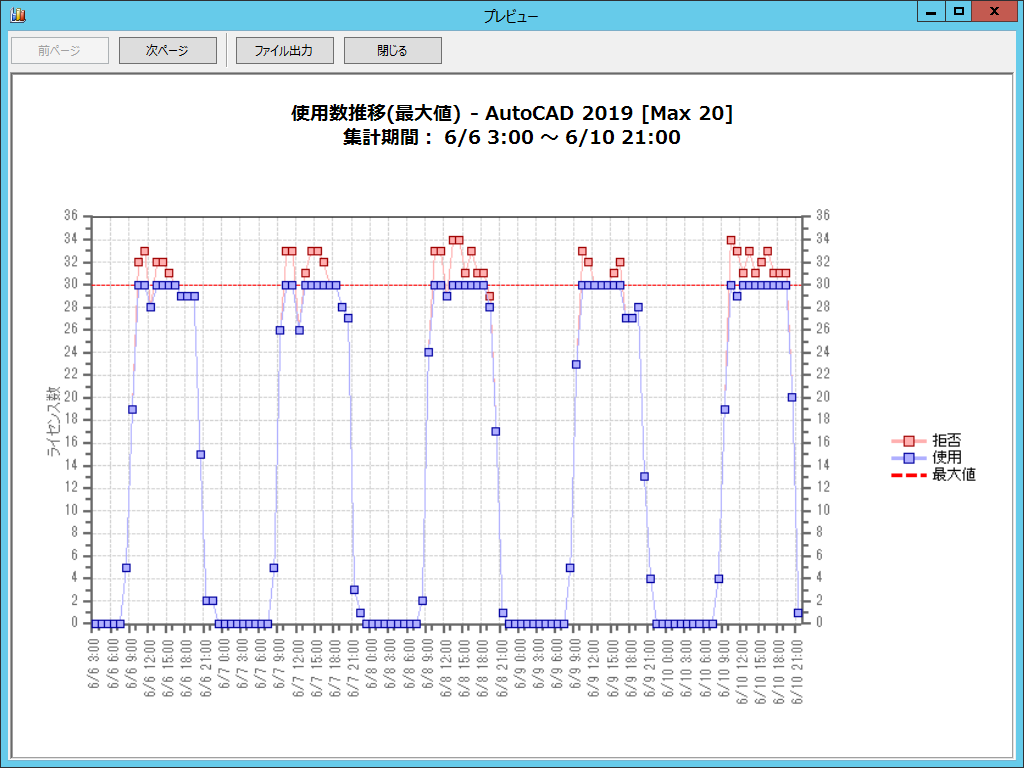Image resolution: width=1024 pixels, height=768 pixels.
Task: Select the blue data point at 23 on 6/9
Action: pos(576,364)
